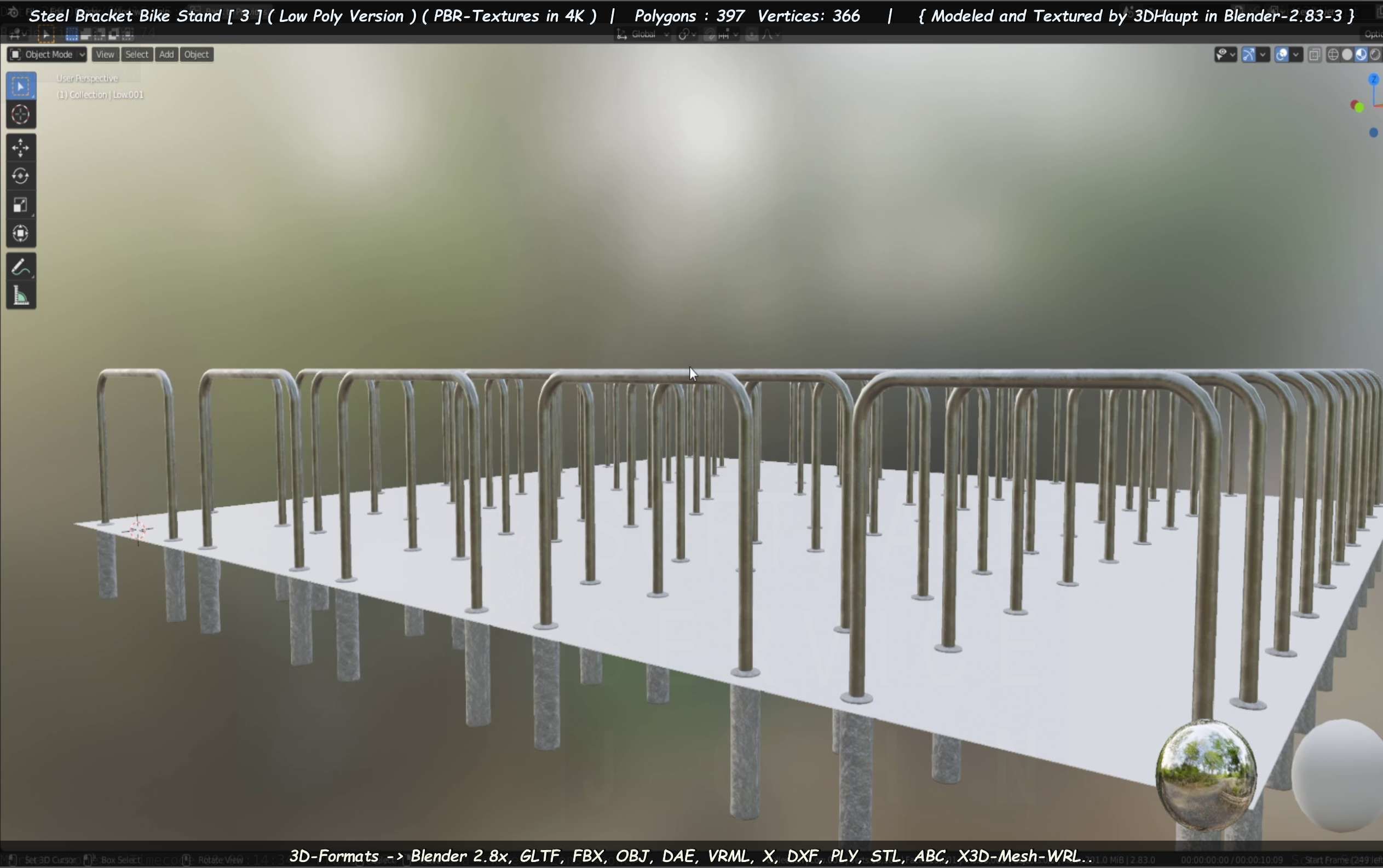Choose 'Extend selection' mode icon
The width and height of the screenshot is (1383, 868).
[85, 35]
